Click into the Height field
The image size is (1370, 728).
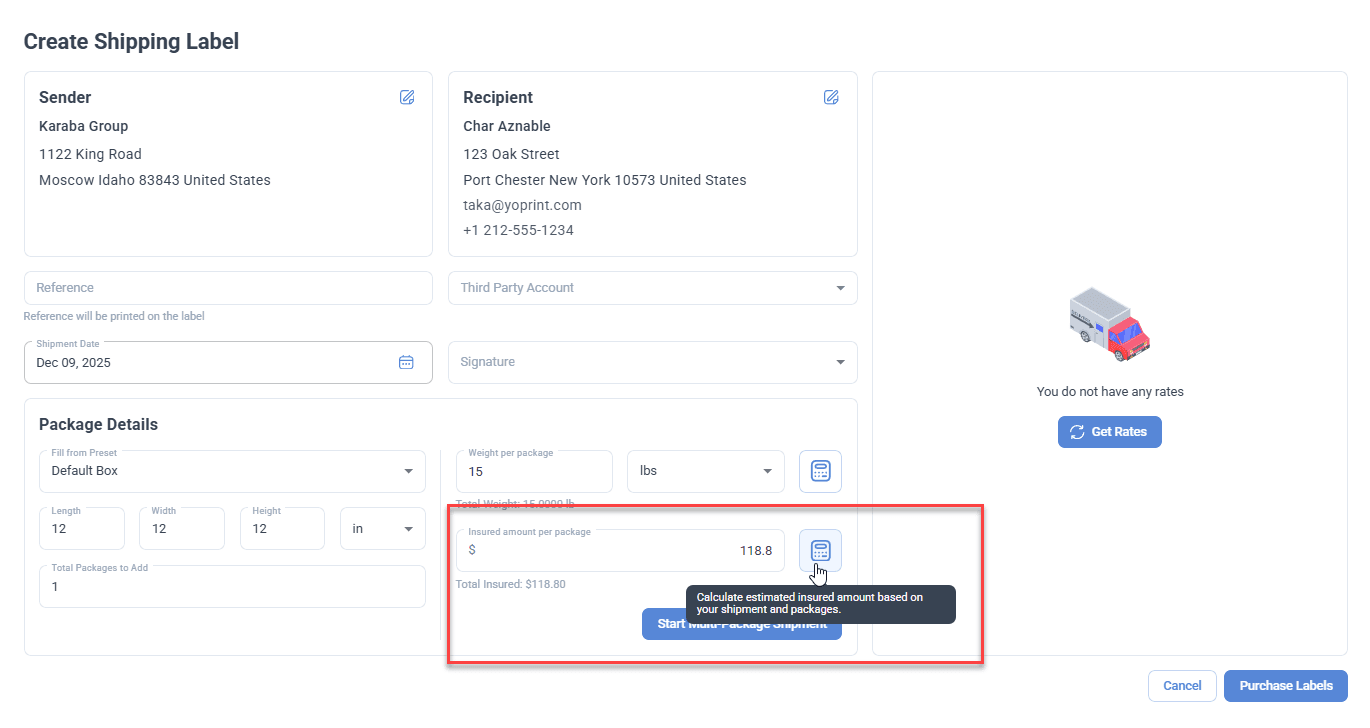click(282, 529)
